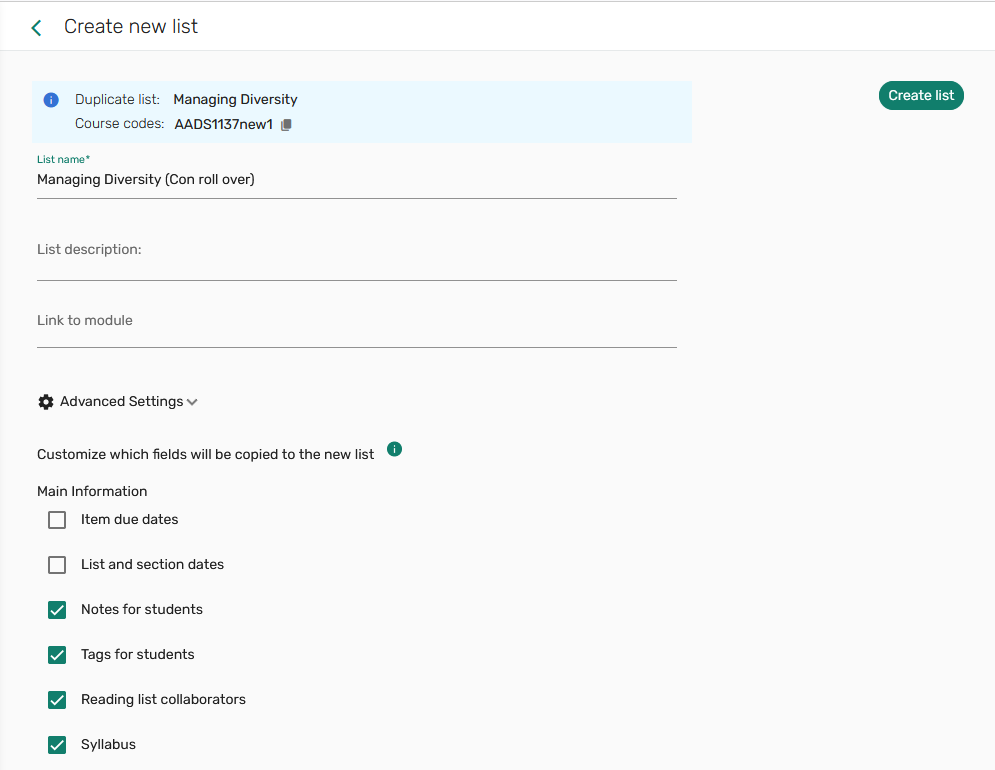This screenshot has height=770, width=995.
Task: Copy course code AADS1137new1 with copy icon
Action: coord(286,124)
